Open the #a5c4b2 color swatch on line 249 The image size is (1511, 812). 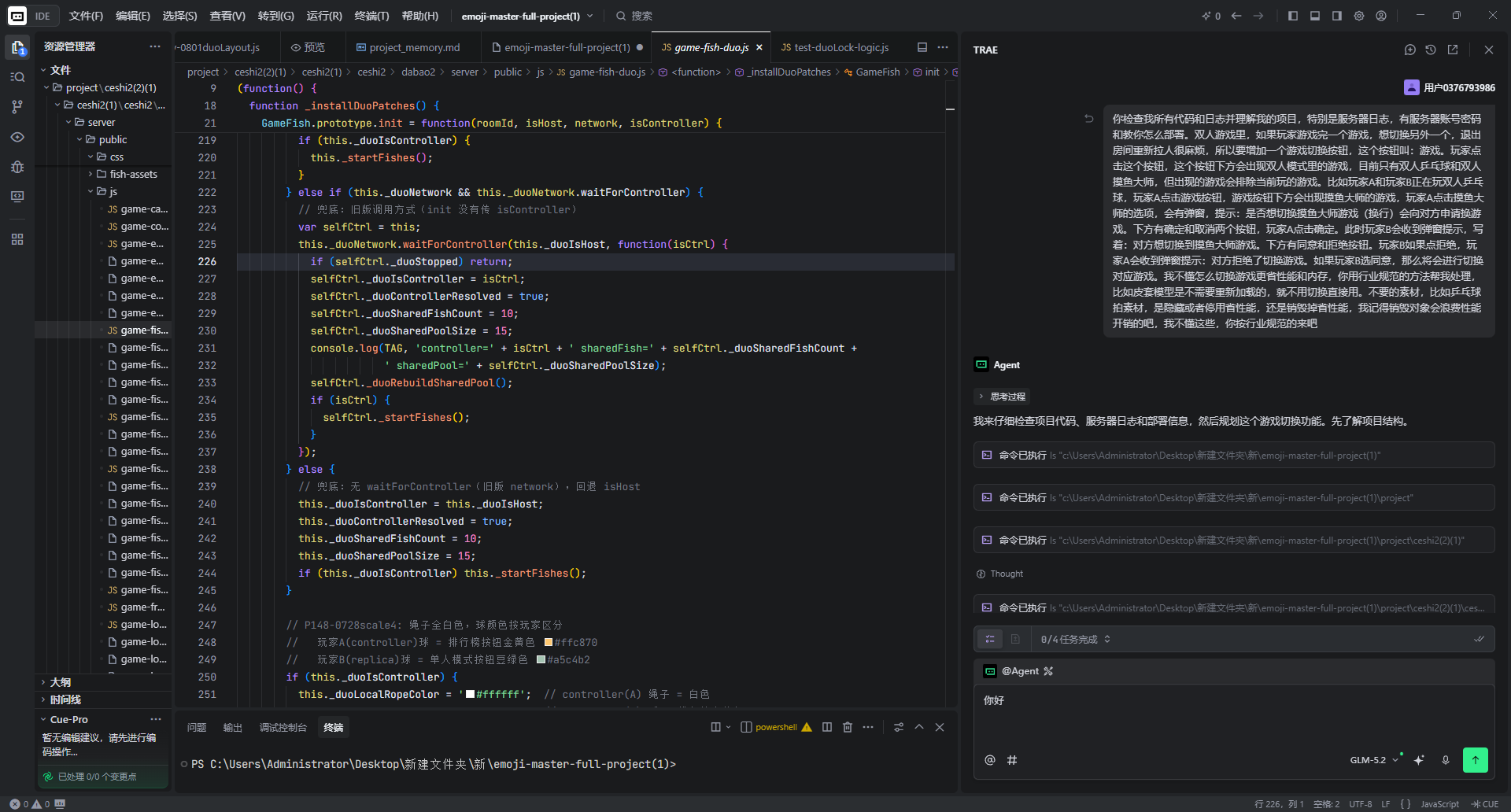pos(541,660)
